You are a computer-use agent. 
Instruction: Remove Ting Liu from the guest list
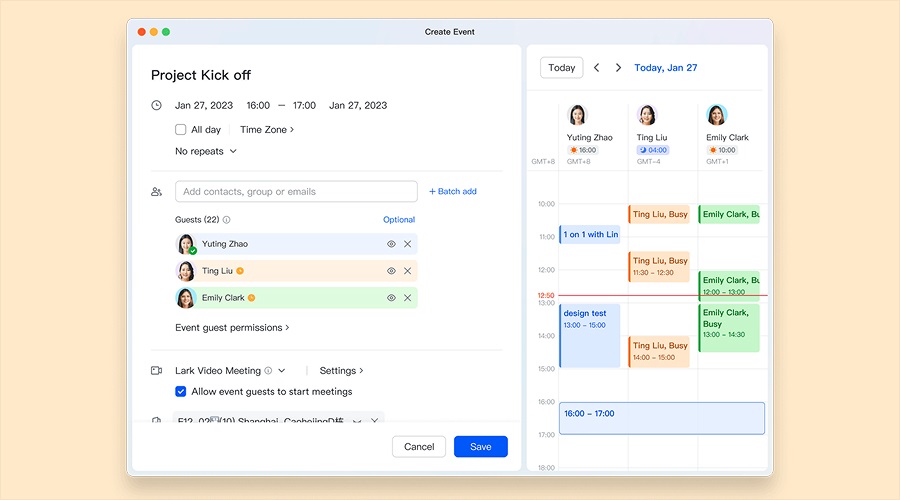408,271
